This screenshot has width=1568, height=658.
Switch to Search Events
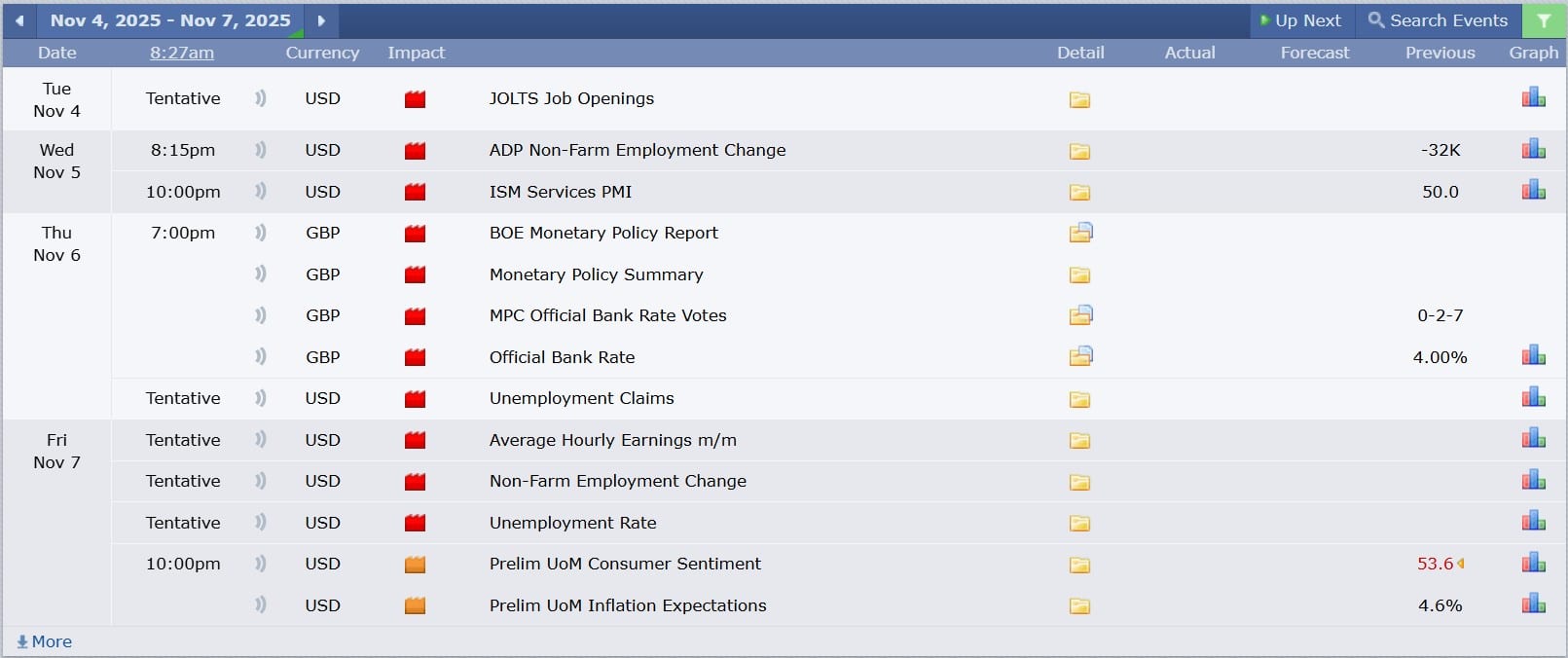[x=1438, y=19]
